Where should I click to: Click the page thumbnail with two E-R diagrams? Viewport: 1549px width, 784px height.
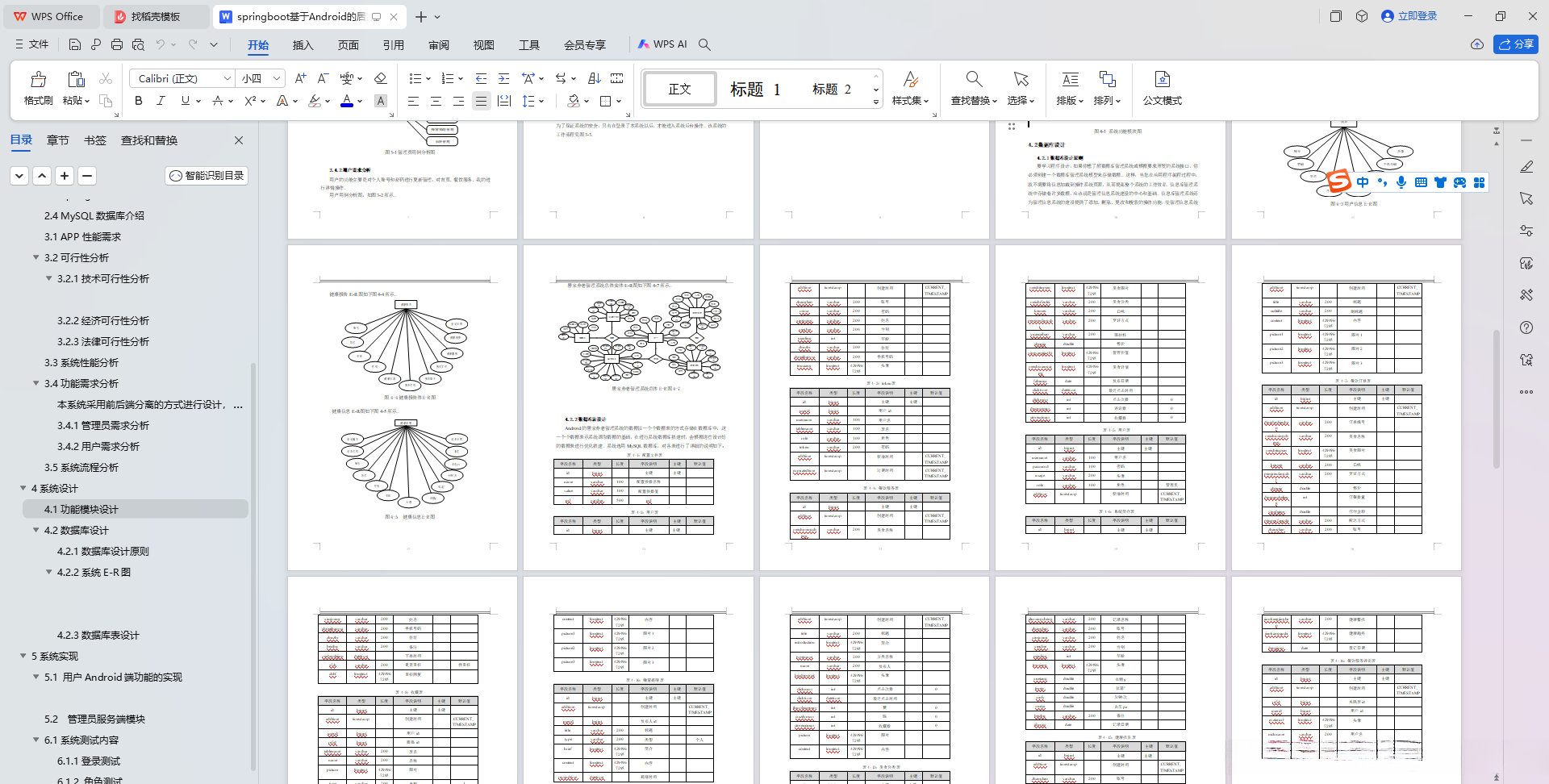(x=402, y=407)
